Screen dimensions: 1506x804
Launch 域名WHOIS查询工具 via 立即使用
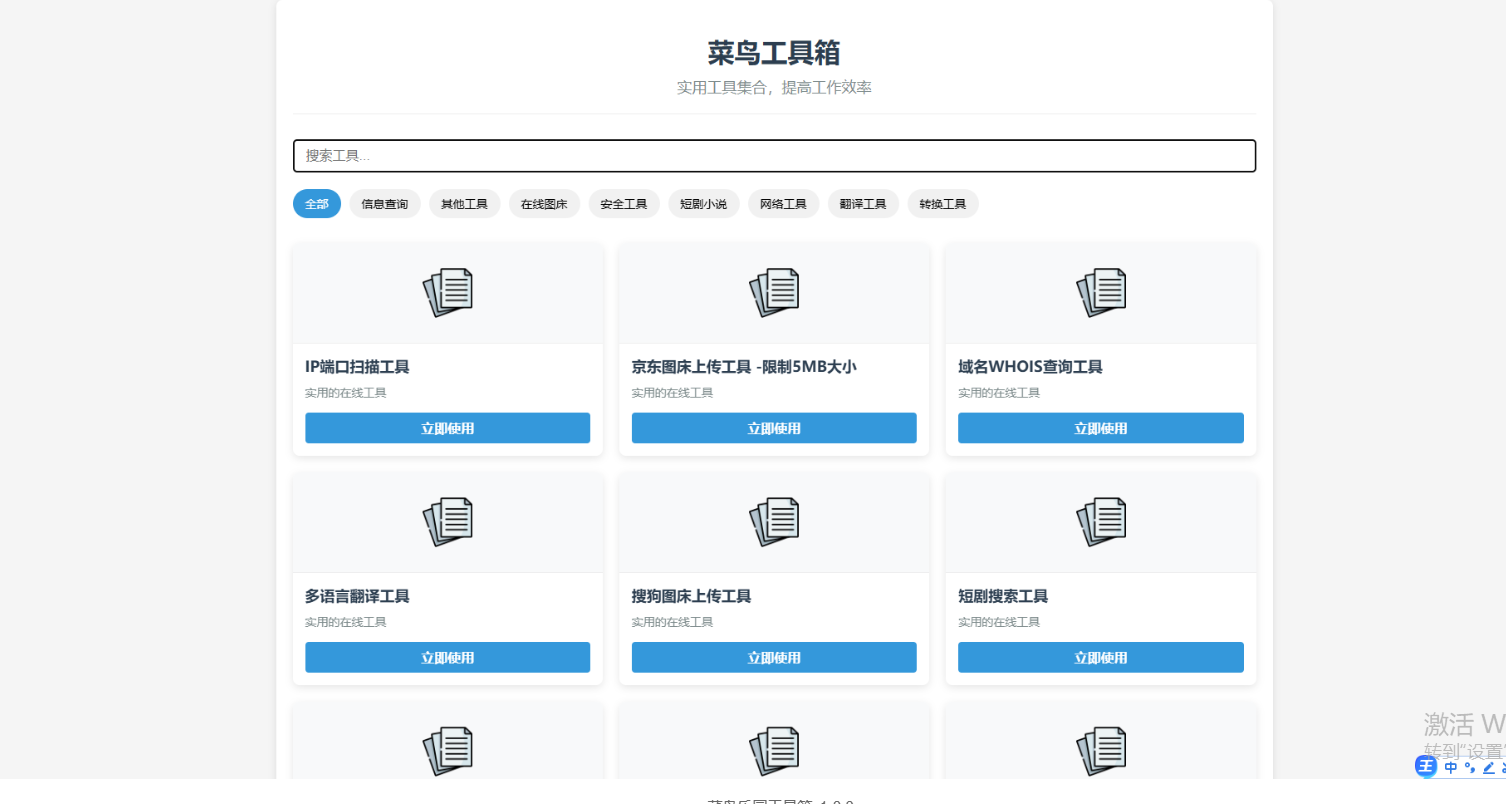[x=1101, y=428]
